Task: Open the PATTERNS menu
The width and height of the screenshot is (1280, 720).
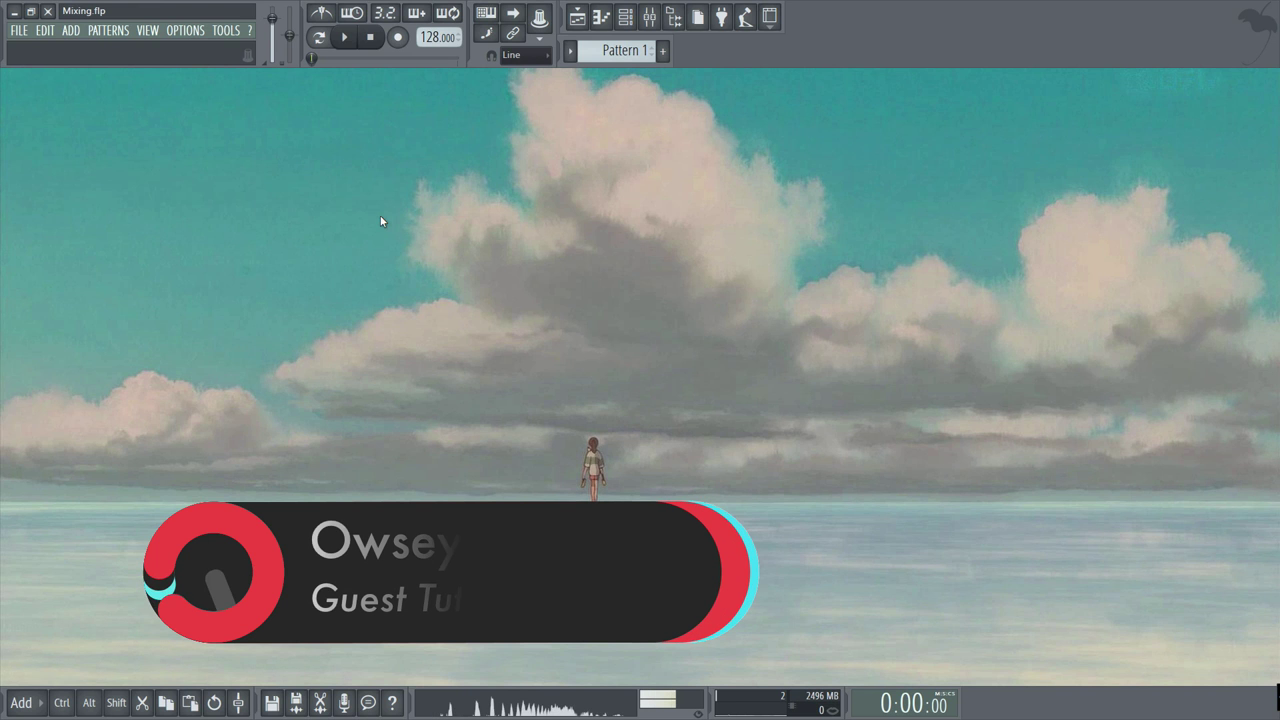Action: tap(108, 31)
